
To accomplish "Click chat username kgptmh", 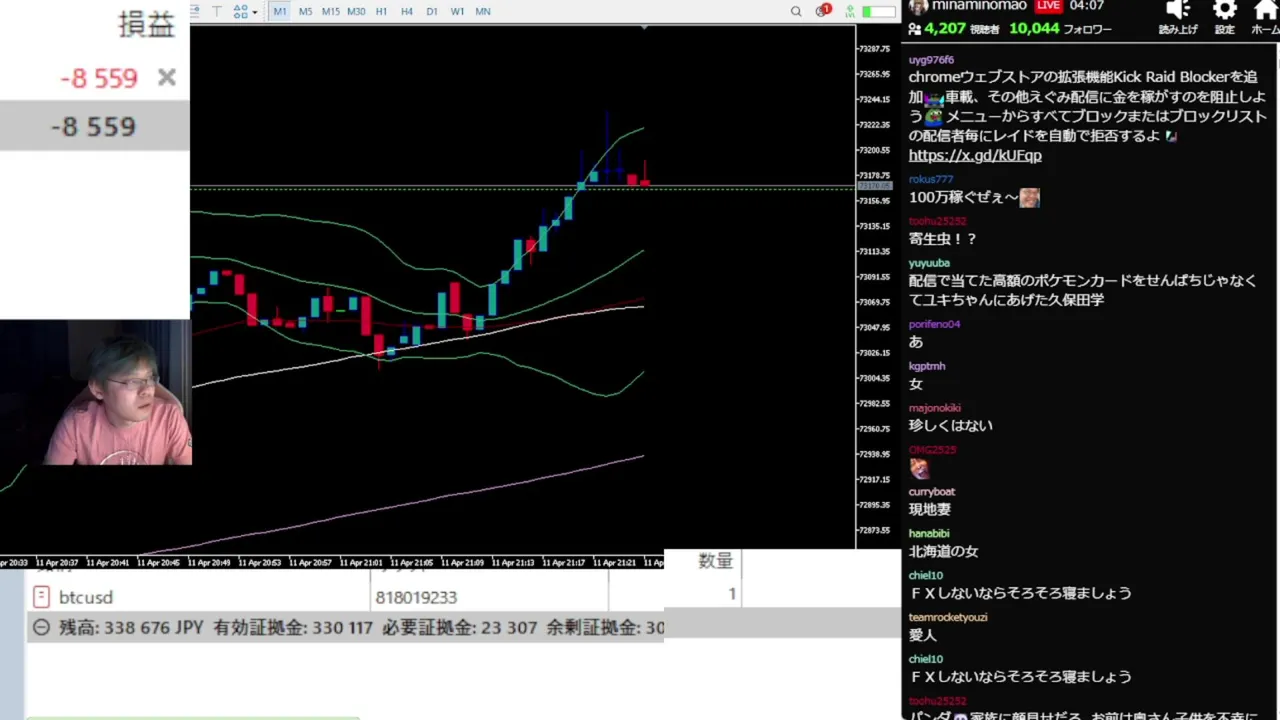I will [x=927, y=366].
